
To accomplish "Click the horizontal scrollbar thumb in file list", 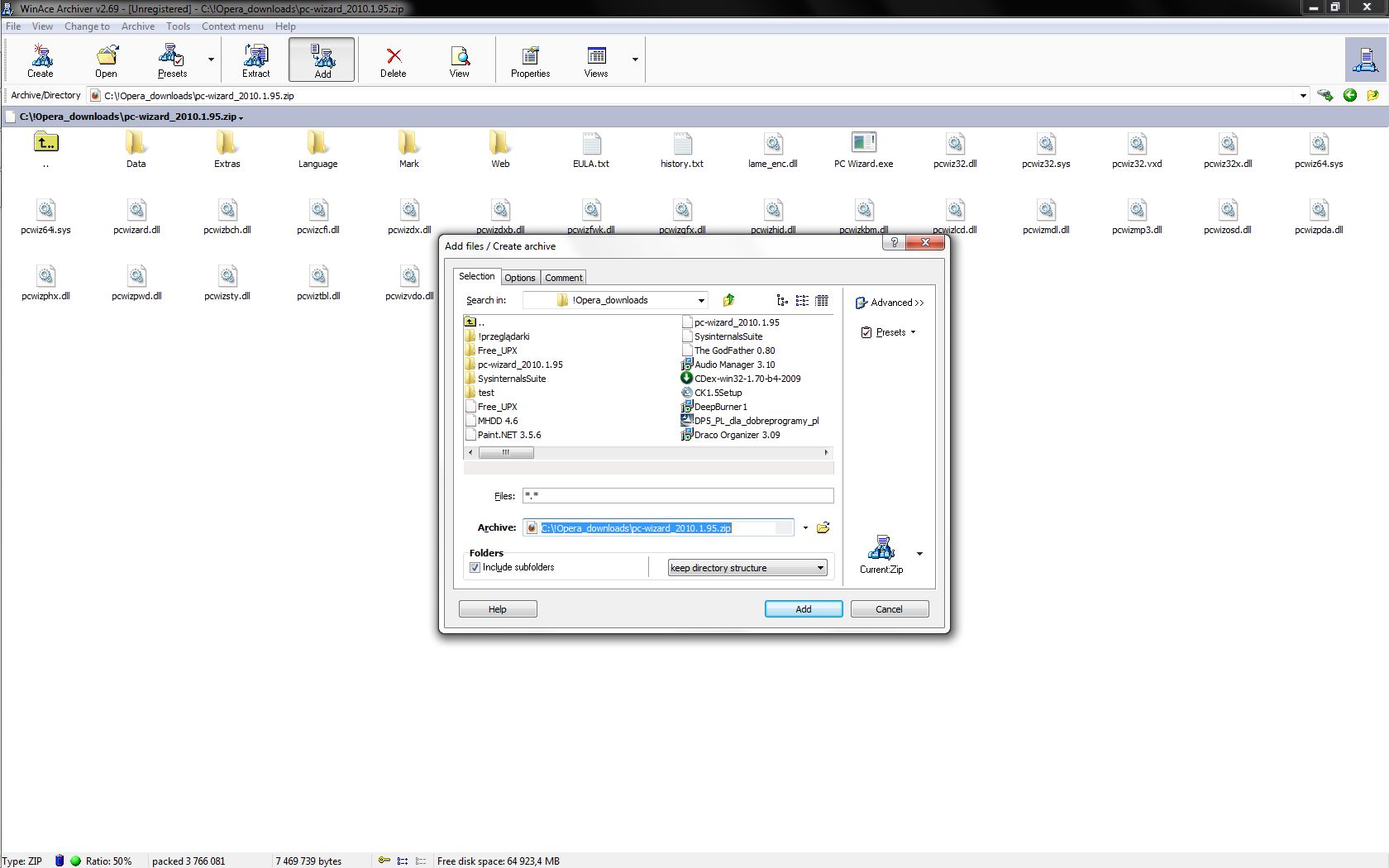I will (x=506, y=452).
